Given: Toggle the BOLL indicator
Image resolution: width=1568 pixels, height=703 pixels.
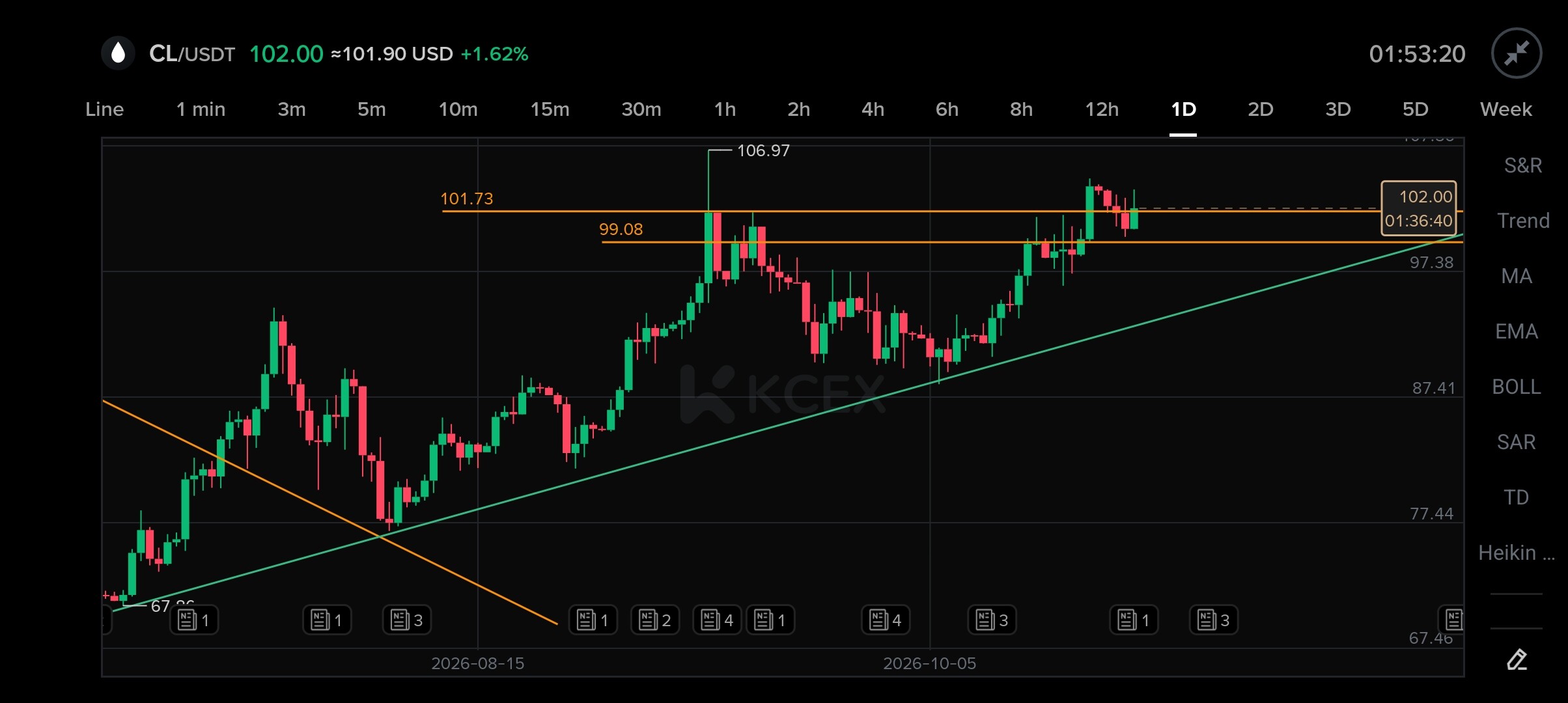Looking at the screenshot, I should coord(1516,387).
